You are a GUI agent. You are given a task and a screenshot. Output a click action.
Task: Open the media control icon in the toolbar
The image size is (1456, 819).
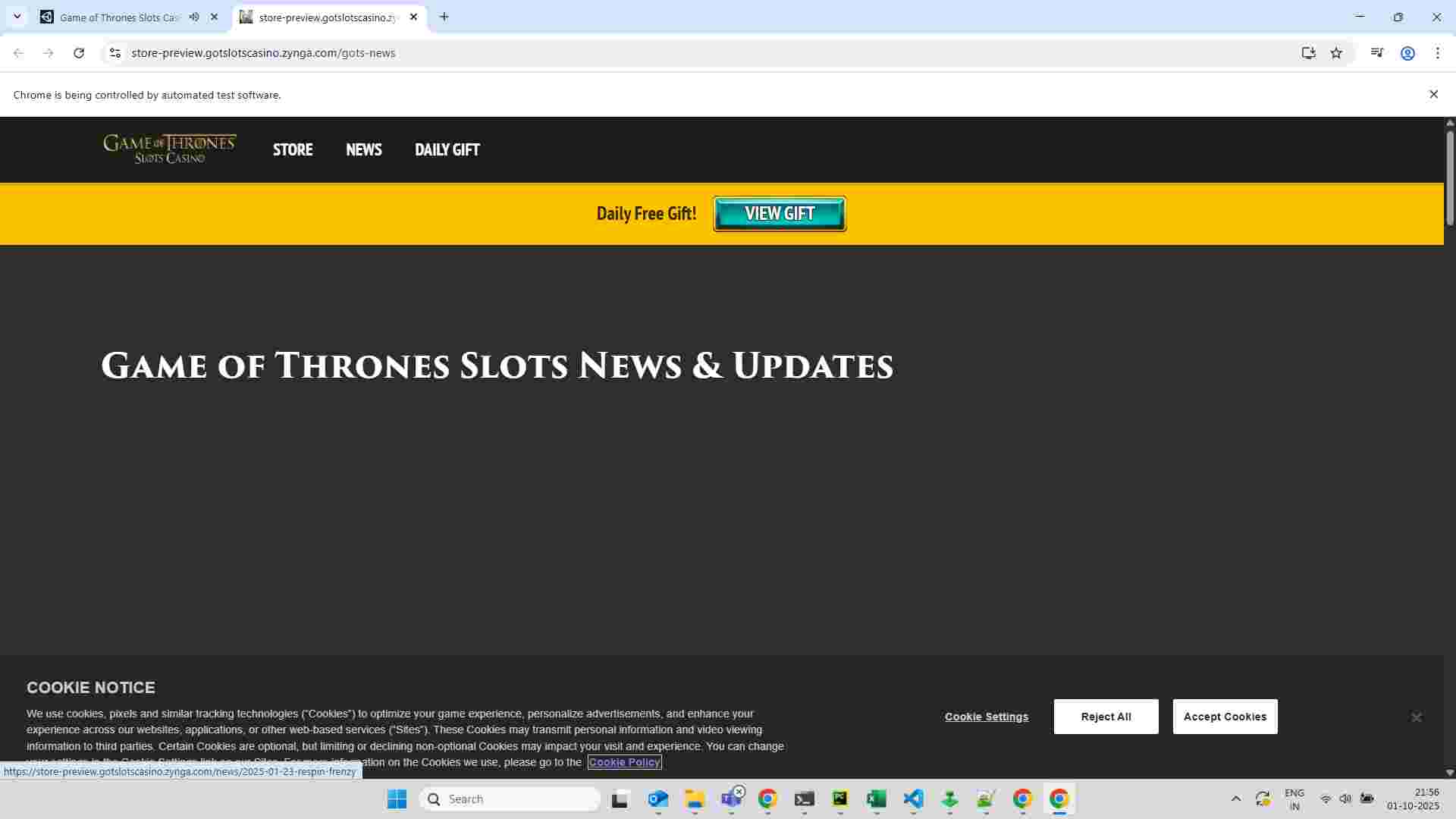click(1377, 53)
